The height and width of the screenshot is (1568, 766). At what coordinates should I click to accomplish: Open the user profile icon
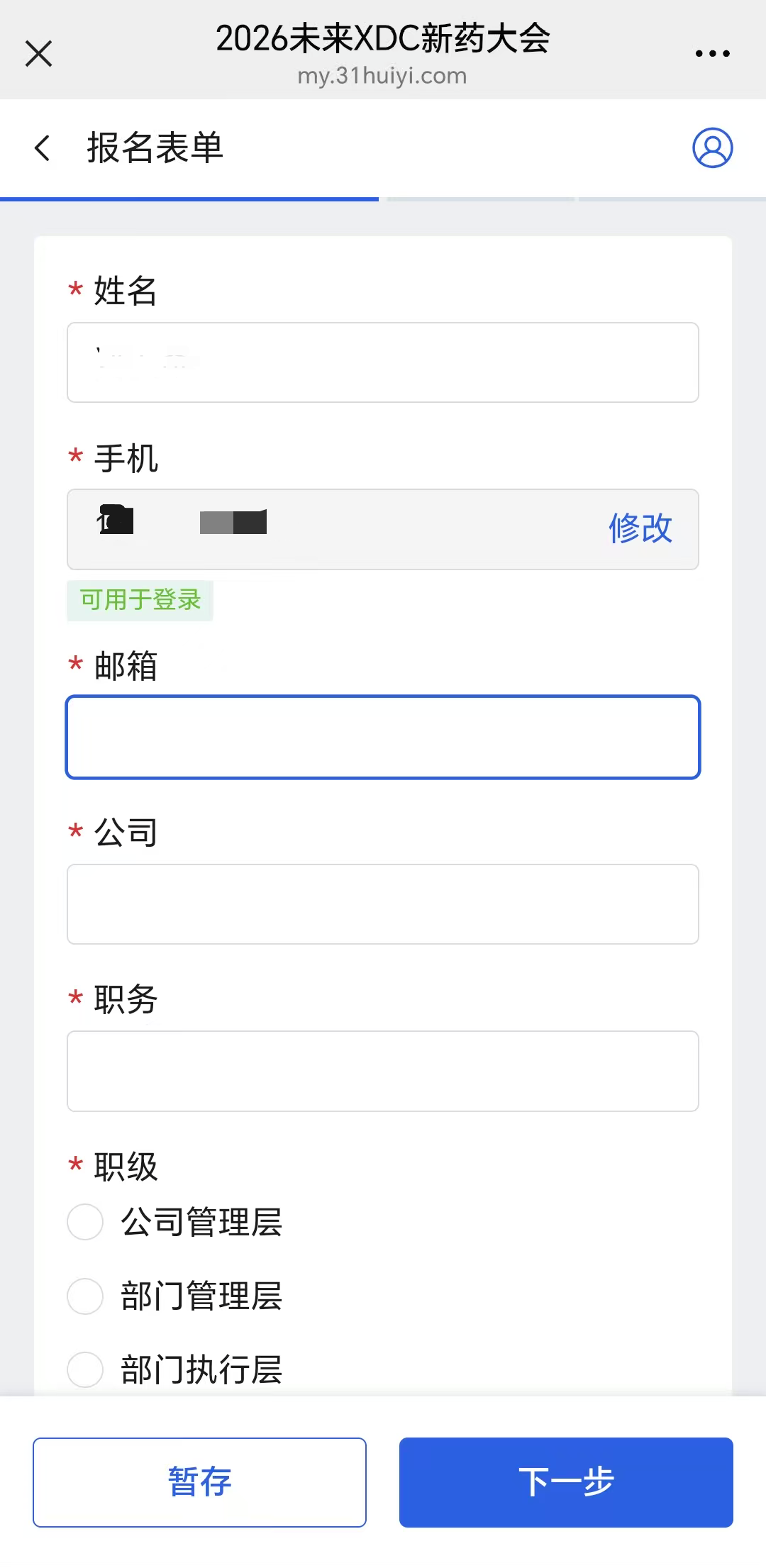[712, 148]
